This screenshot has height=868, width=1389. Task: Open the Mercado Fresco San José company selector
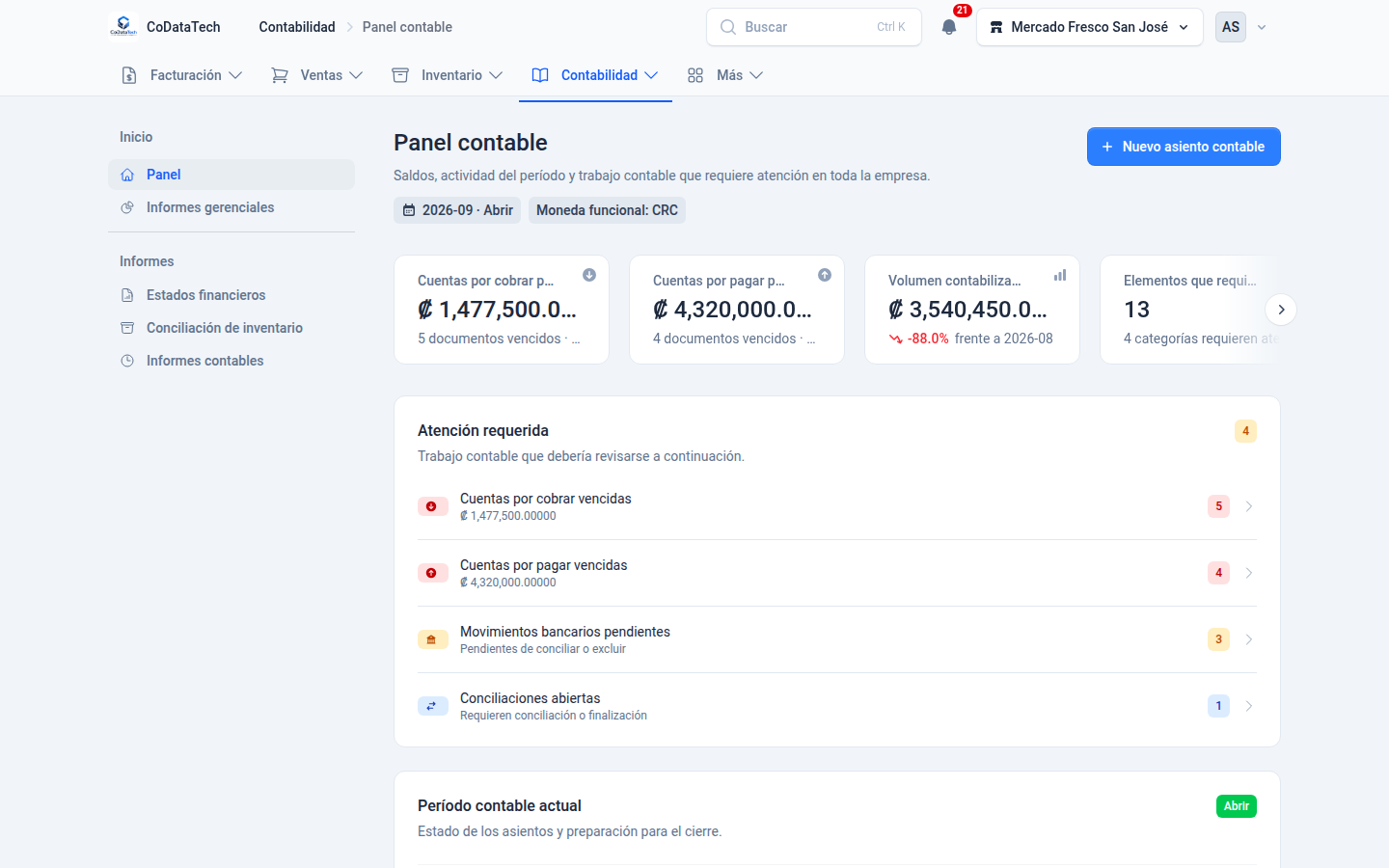point(1090,27)
